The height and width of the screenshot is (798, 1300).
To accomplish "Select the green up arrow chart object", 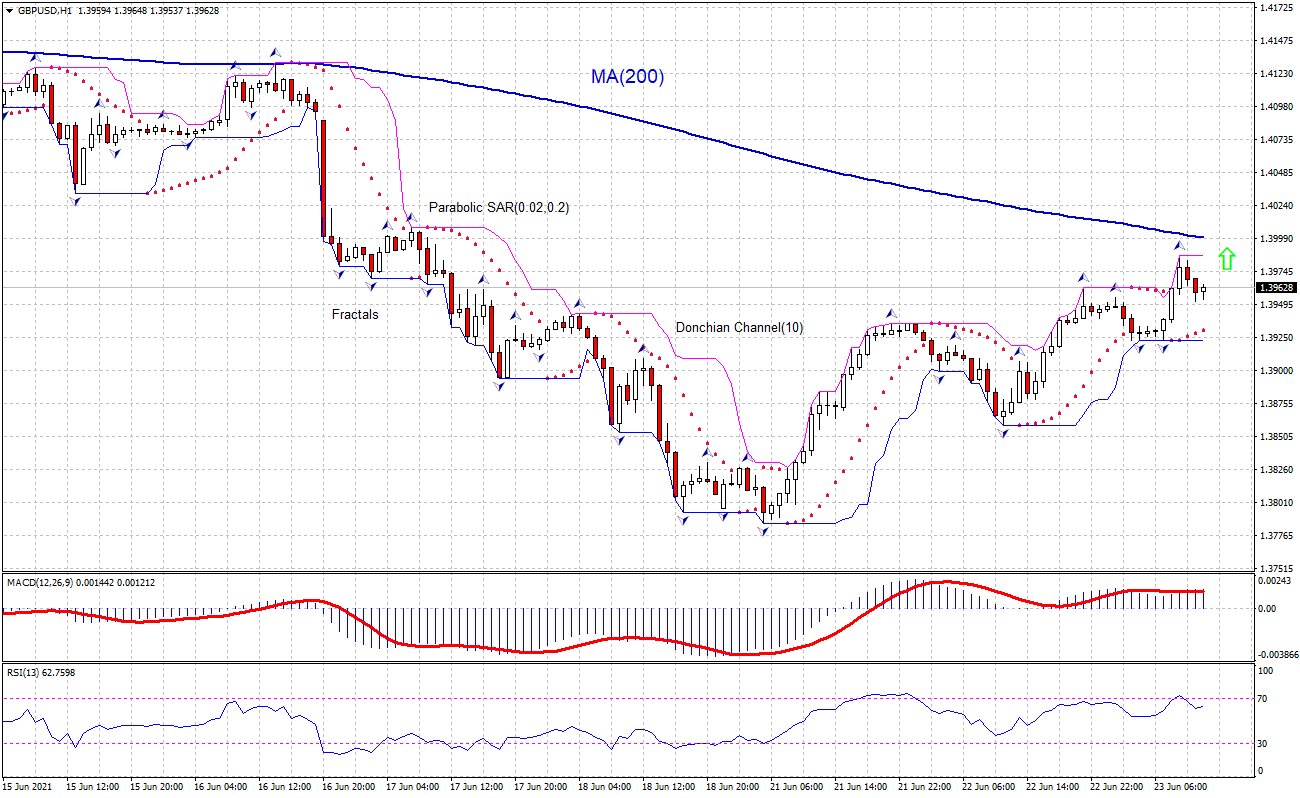I will 1228,258.
